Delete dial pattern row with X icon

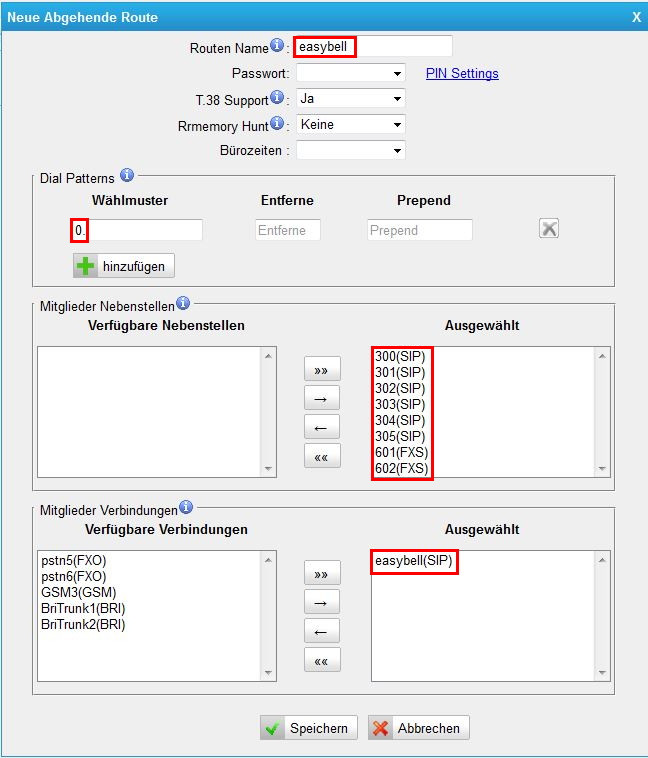point(548,229)
